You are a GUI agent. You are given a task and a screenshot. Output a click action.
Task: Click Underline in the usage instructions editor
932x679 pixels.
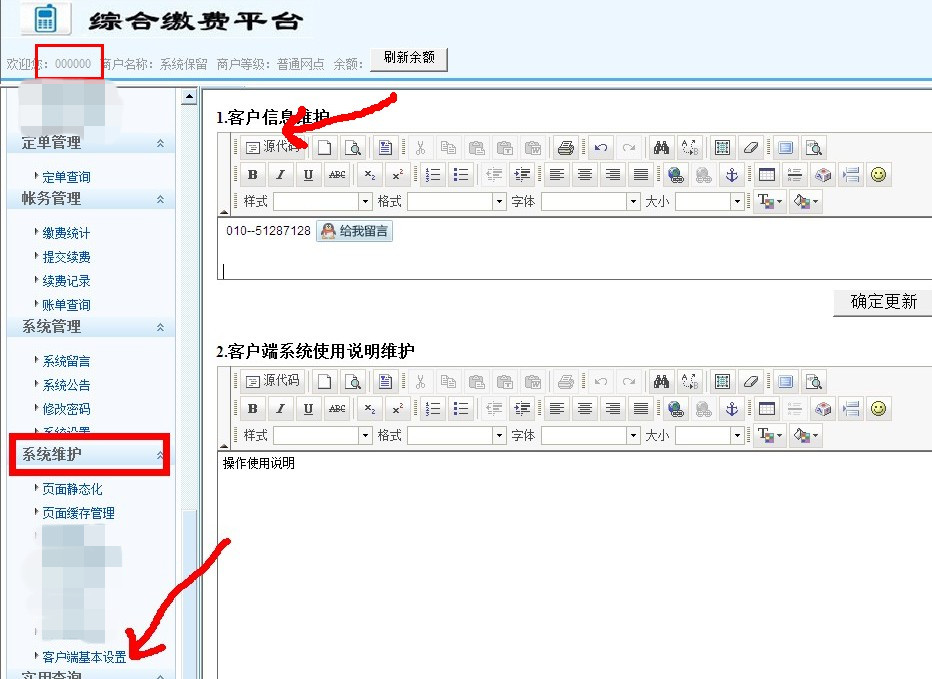pos(308,409)
